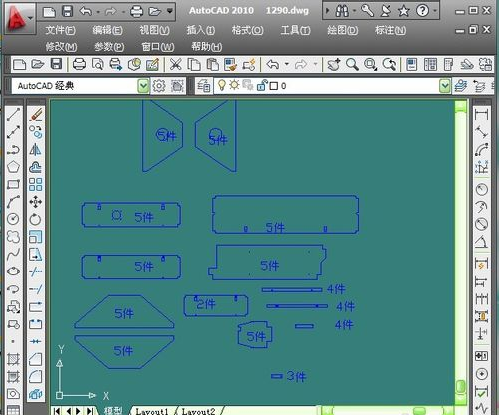499x415 pixels.
Task: Open the 修改(M) menu
Action: [61, 46]
